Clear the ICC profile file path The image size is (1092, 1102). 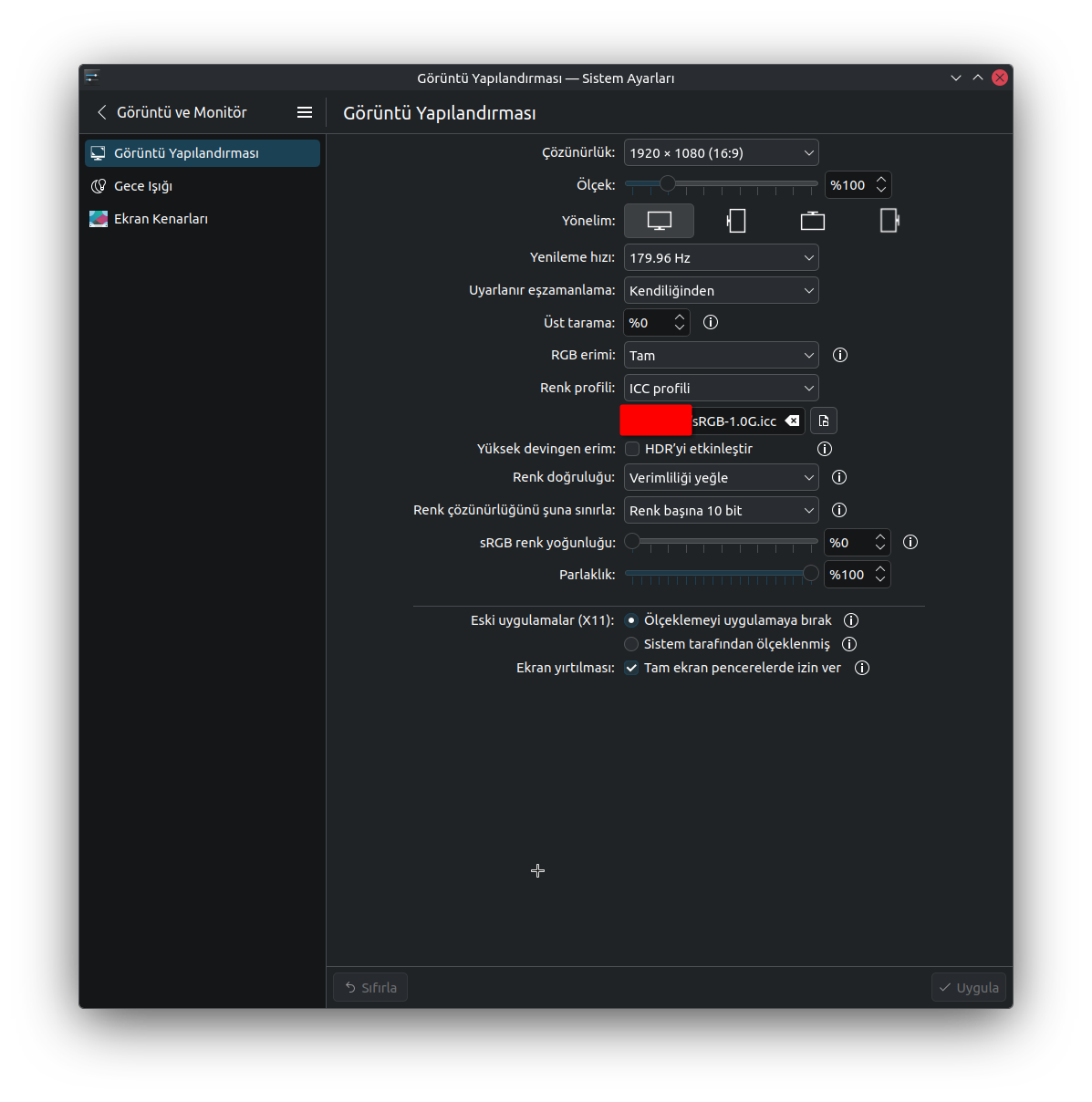pyautogui.click(x=792, y=421)
